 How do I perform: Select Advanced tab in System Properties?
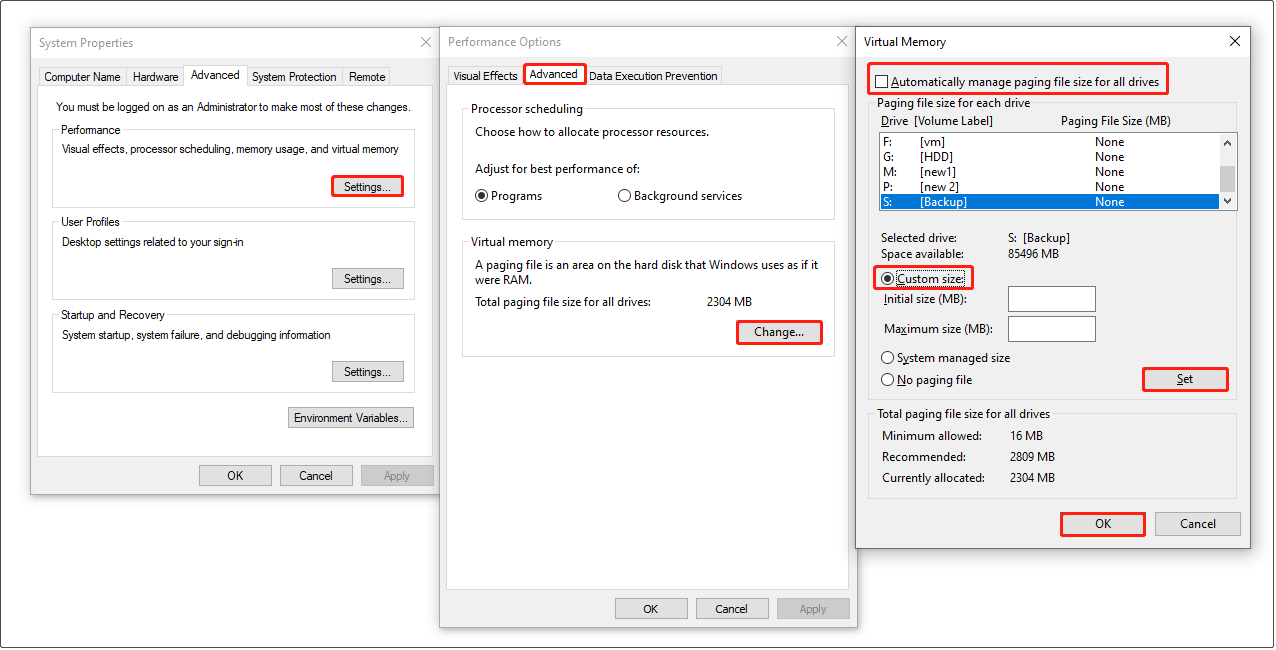[215, 75]
